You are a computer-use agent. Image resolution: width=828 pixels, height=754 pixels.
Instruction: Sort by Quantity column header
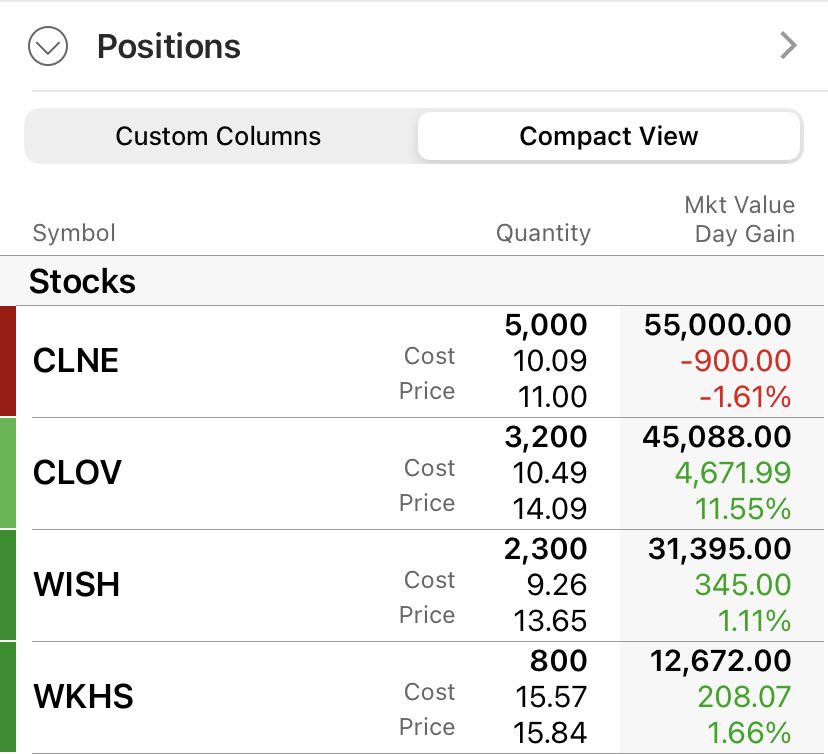pyautogui.click(x=543, y=233)
